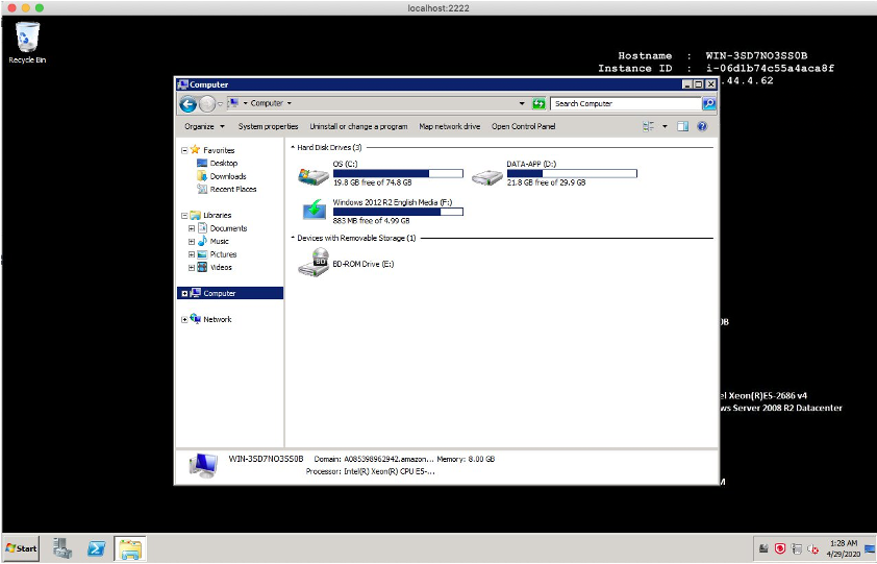Expand the Documents library node

[x=191, y=228]
